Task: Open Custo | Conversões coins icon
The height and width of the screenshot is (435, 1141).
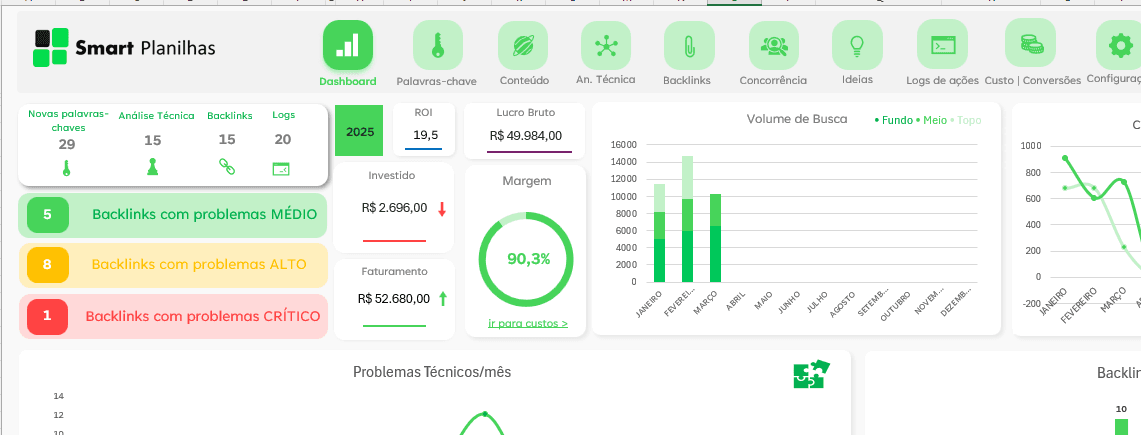Action: pos(1031,44)
